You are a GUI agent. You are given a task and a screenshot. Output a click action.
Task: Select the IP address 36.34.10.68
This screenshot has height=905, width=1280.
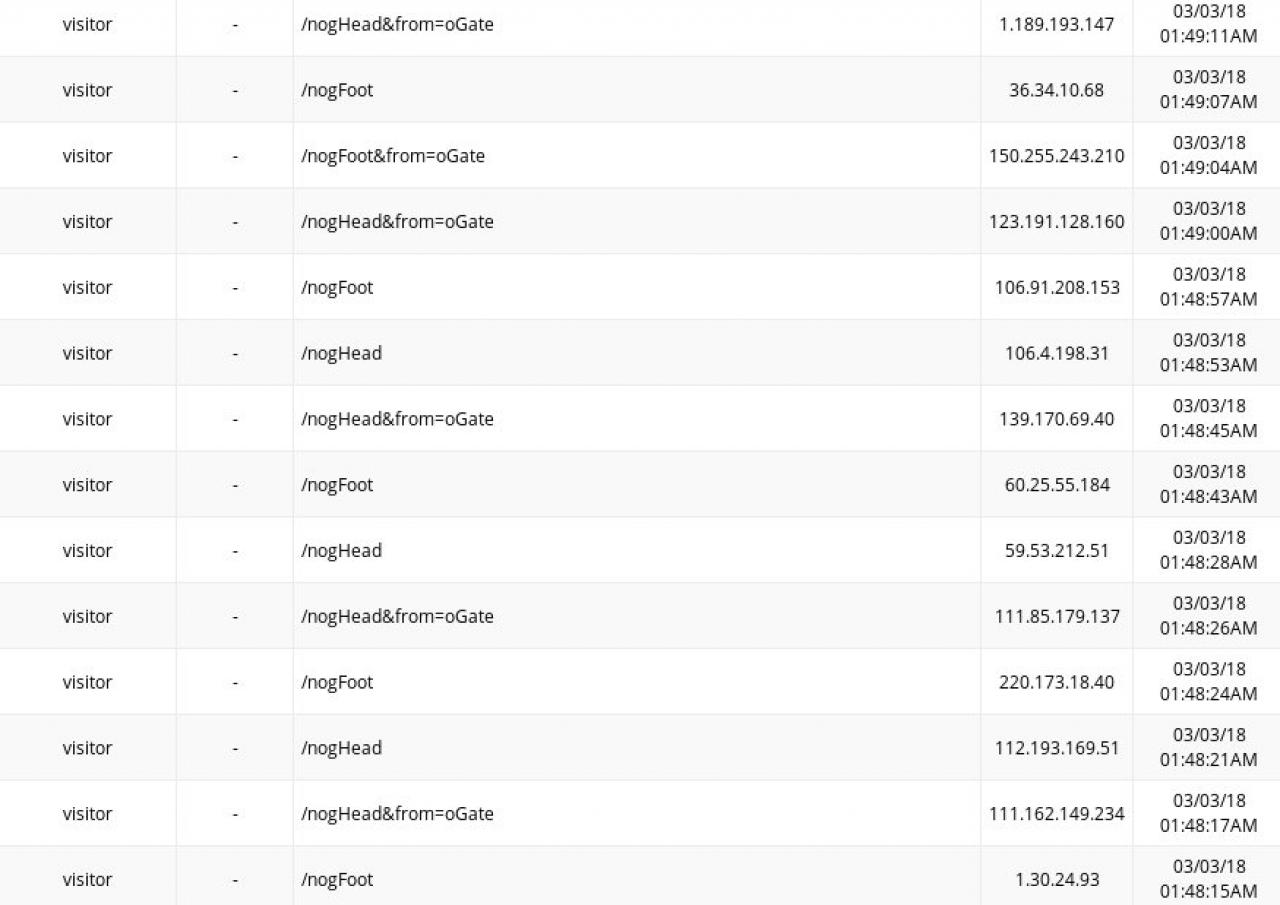pyautogui.click(x=1056, y=90)
